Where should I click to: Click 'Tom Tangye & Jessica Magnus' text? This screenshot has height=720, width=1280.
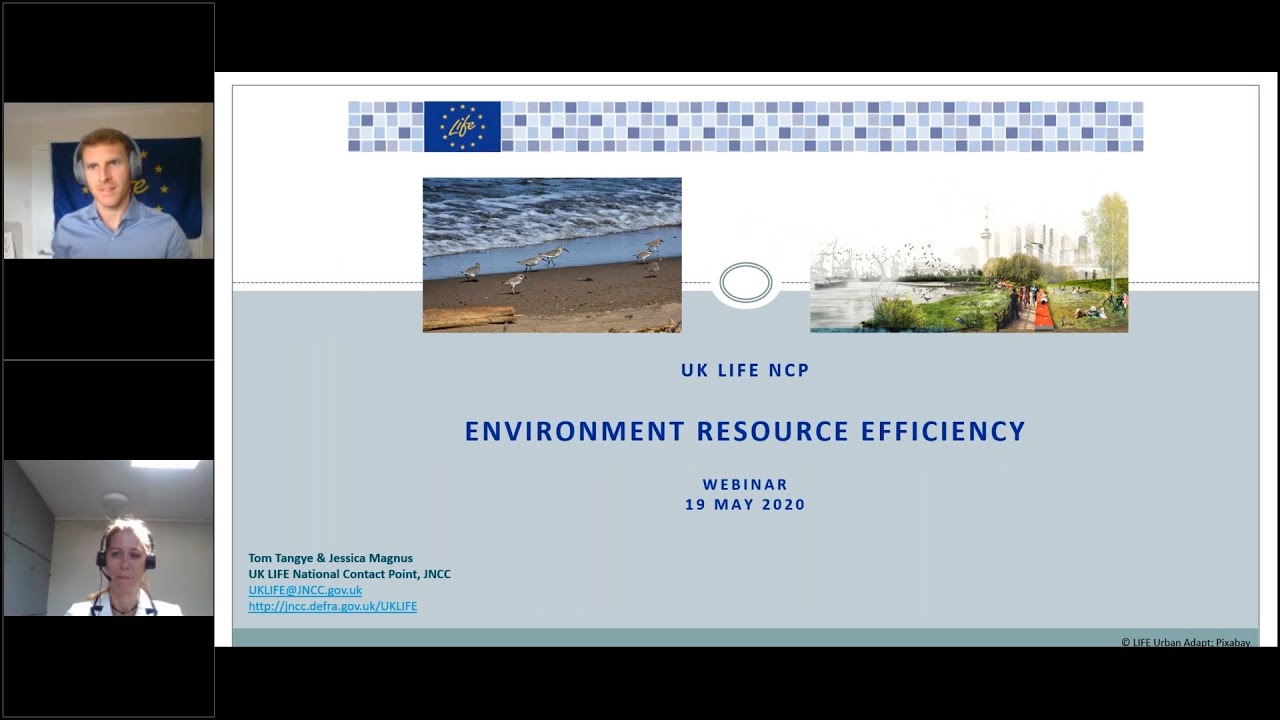point(330,558)
